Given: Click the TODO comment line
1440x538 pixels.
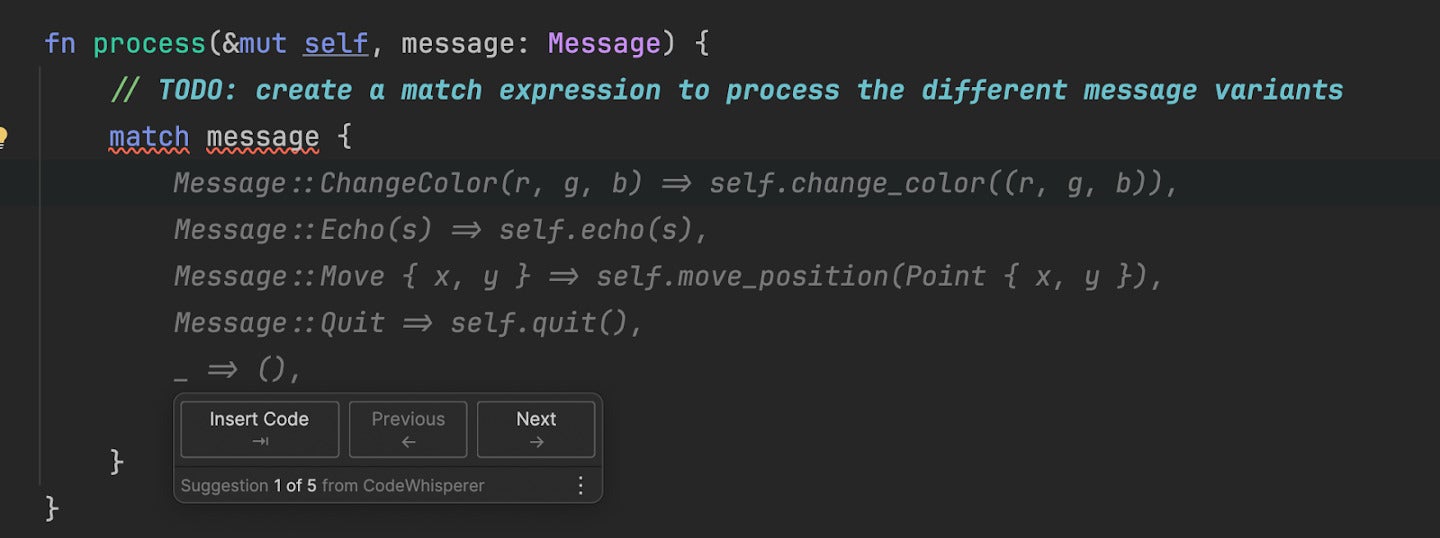Looking at the screenshot, I should pos(727,90).
